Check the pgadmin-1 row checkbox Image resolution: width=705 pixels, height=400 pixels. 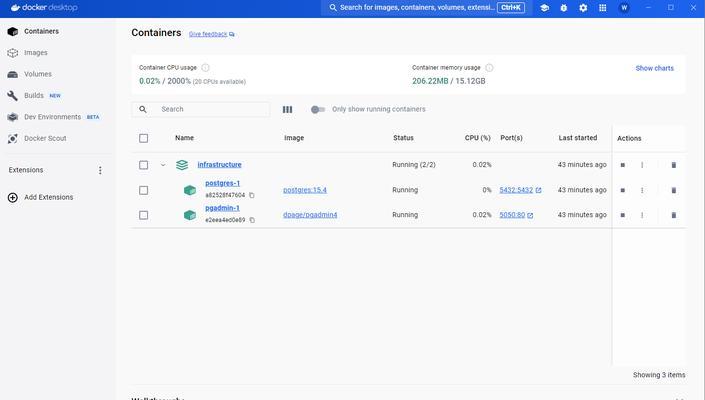pyautogui.click(x=143, y=215)
